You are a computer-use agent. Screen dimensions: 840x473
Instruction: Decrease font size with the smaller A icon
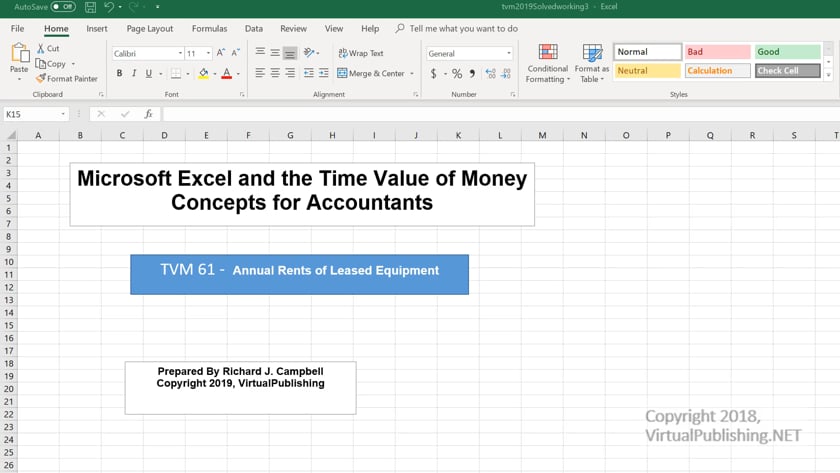point(235,53)
